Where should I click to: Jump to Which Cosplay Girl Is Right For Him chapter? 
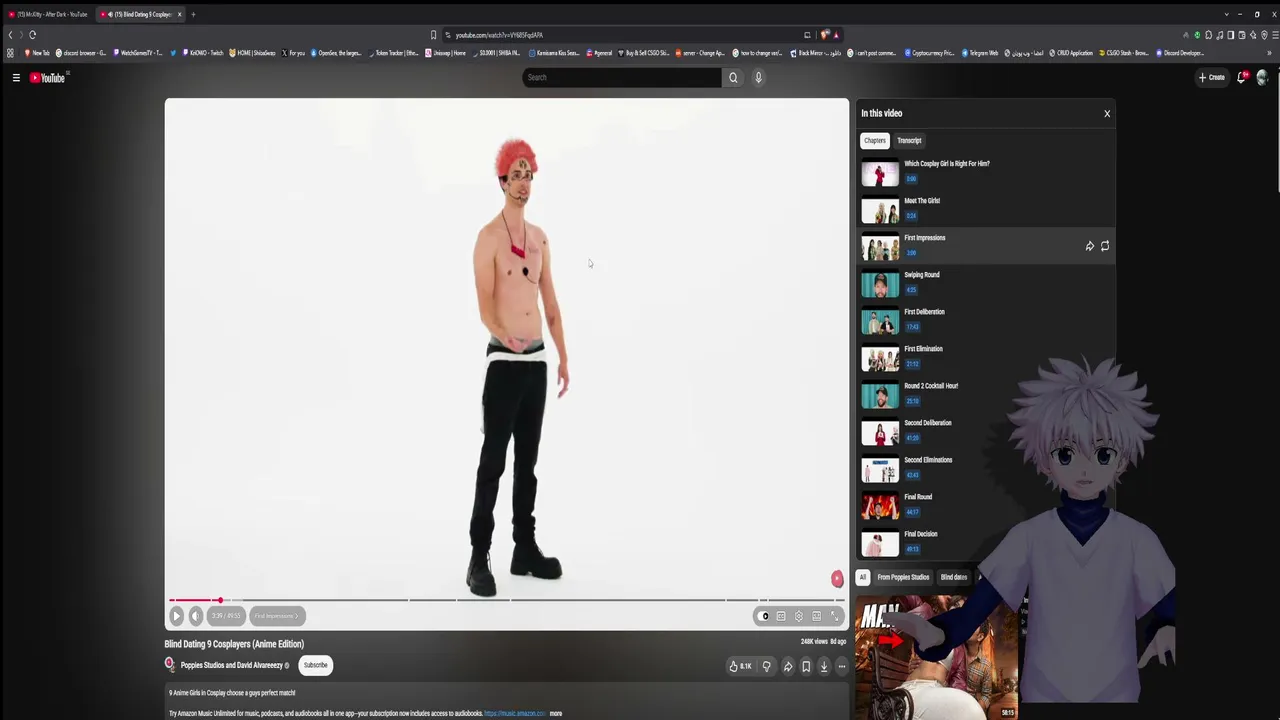986,172
